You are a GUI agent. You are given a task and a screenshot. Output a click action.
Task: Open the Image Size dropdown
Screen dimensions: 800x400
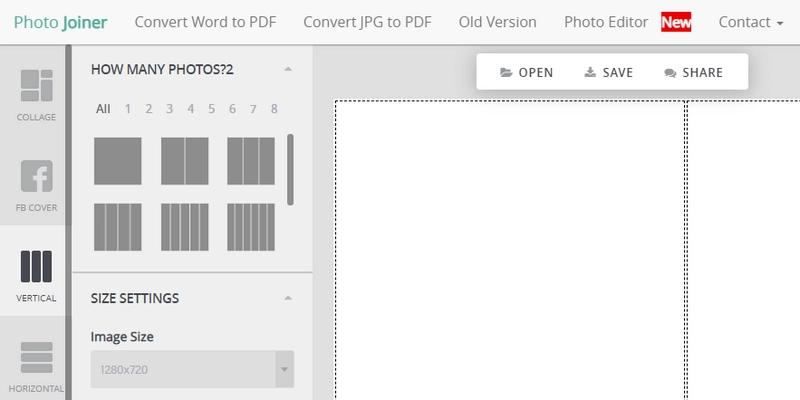[x=192, y=370]
